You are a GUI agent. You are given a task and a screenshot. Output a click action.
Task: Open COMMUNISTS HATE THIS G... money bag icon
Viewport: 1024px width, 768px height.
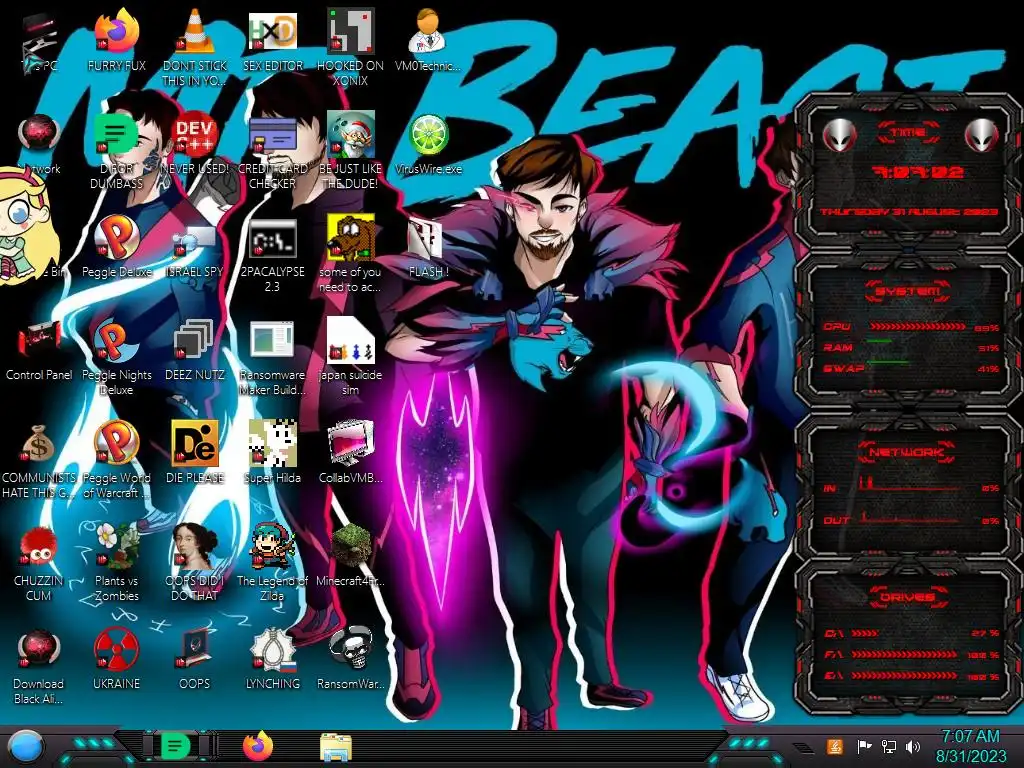pos(39,444)
